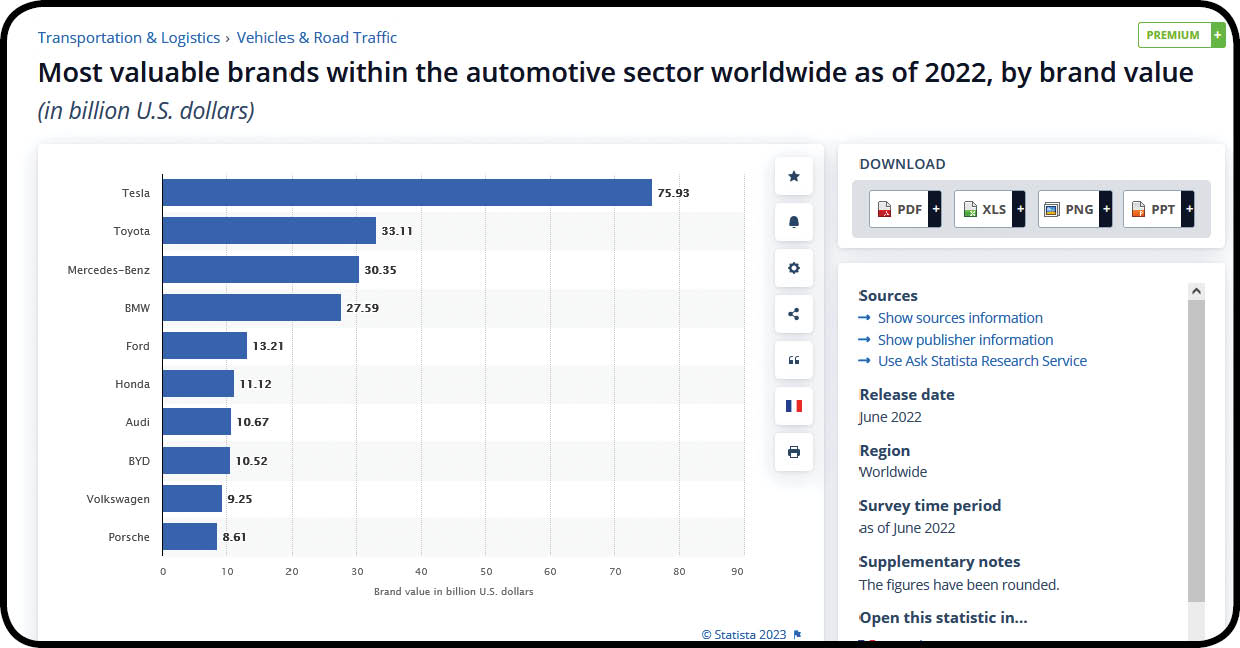The width and height of the screenshot is (1240, 648).
Task: Click the Audi bar in chart
Action: (x=197, y=422)
